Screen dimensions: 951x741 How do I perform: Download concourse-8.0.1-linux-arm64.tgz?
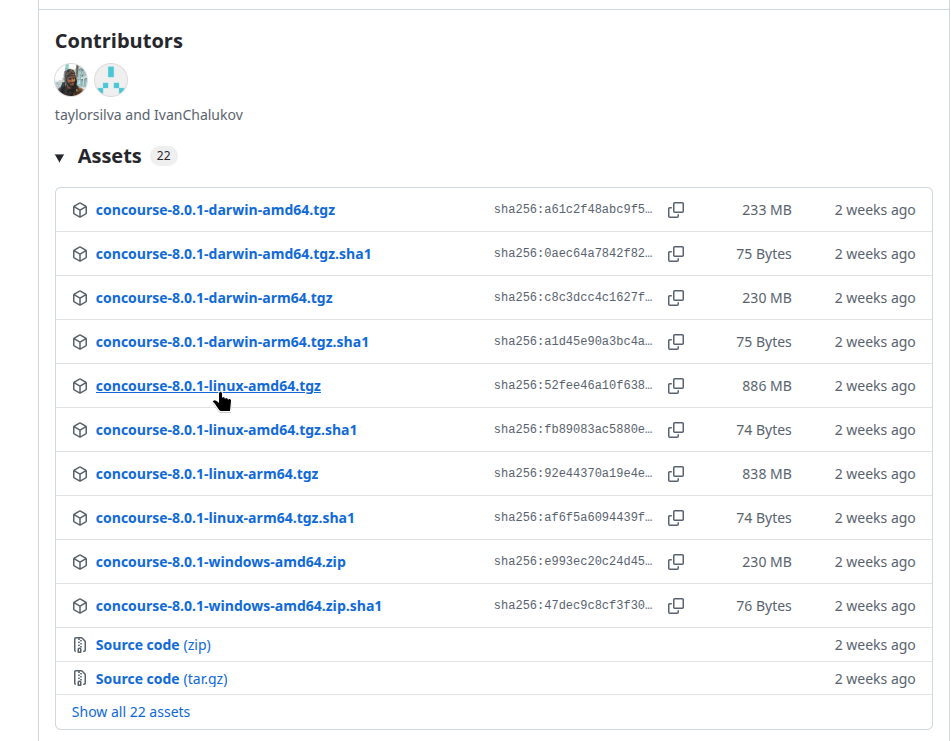[206, 474]
